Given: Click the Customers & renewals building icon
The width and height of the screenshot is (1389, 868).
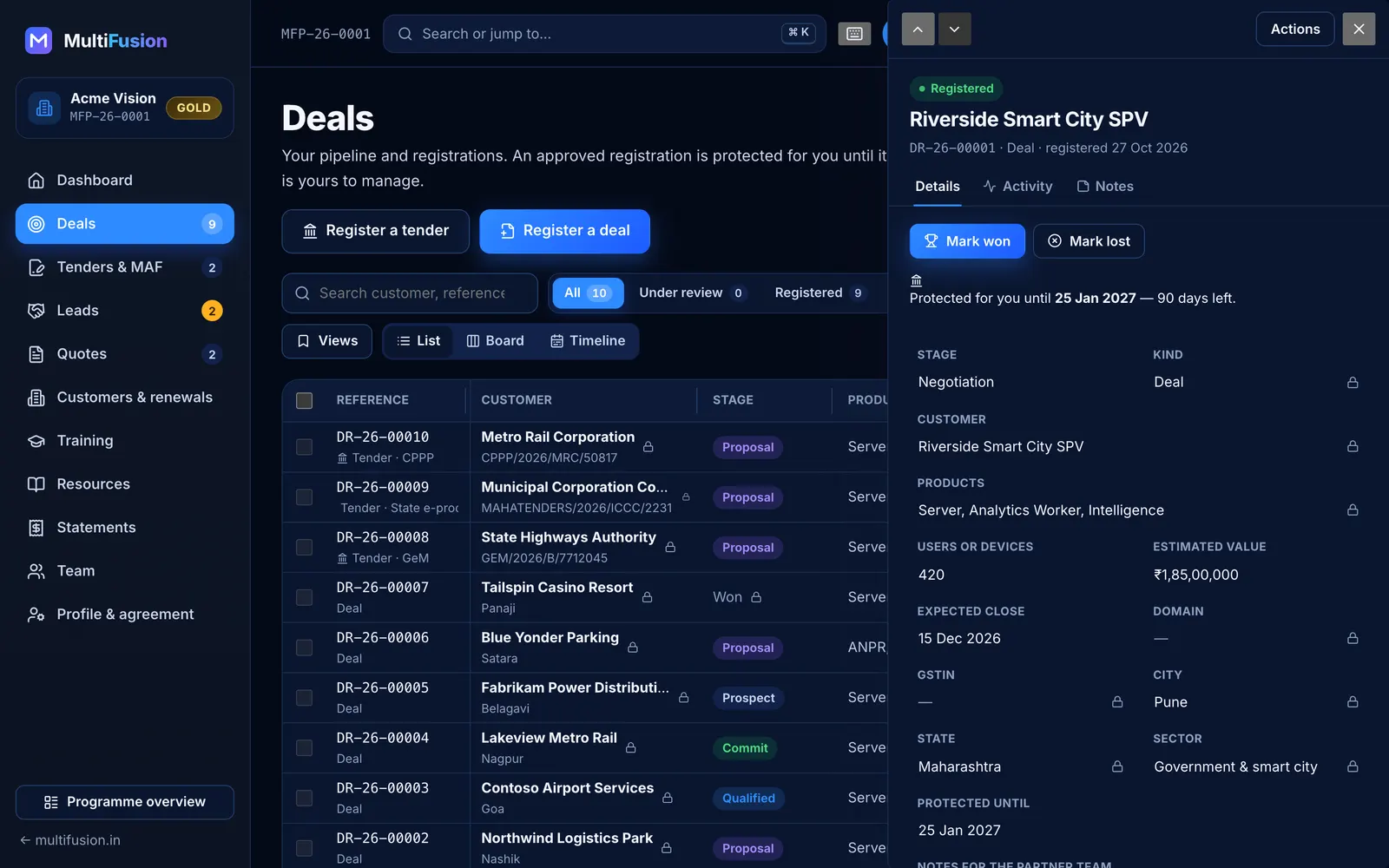Looking at the screenshot, I should [x=36, y=398].
